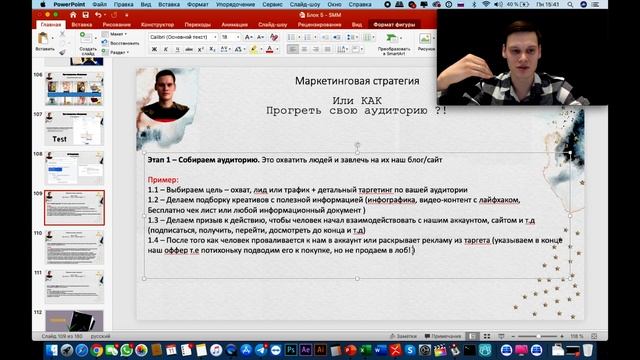Switch to the Переходы ribbon tab

coord(198,24)
